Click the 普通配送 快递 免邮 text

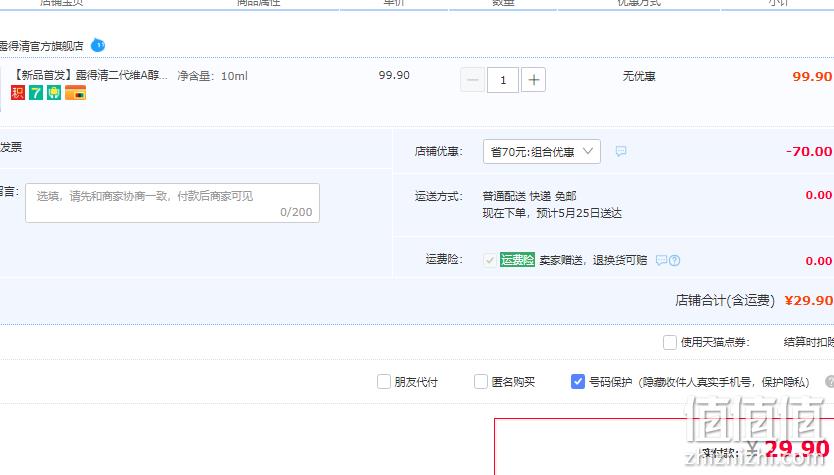point(529,196)
